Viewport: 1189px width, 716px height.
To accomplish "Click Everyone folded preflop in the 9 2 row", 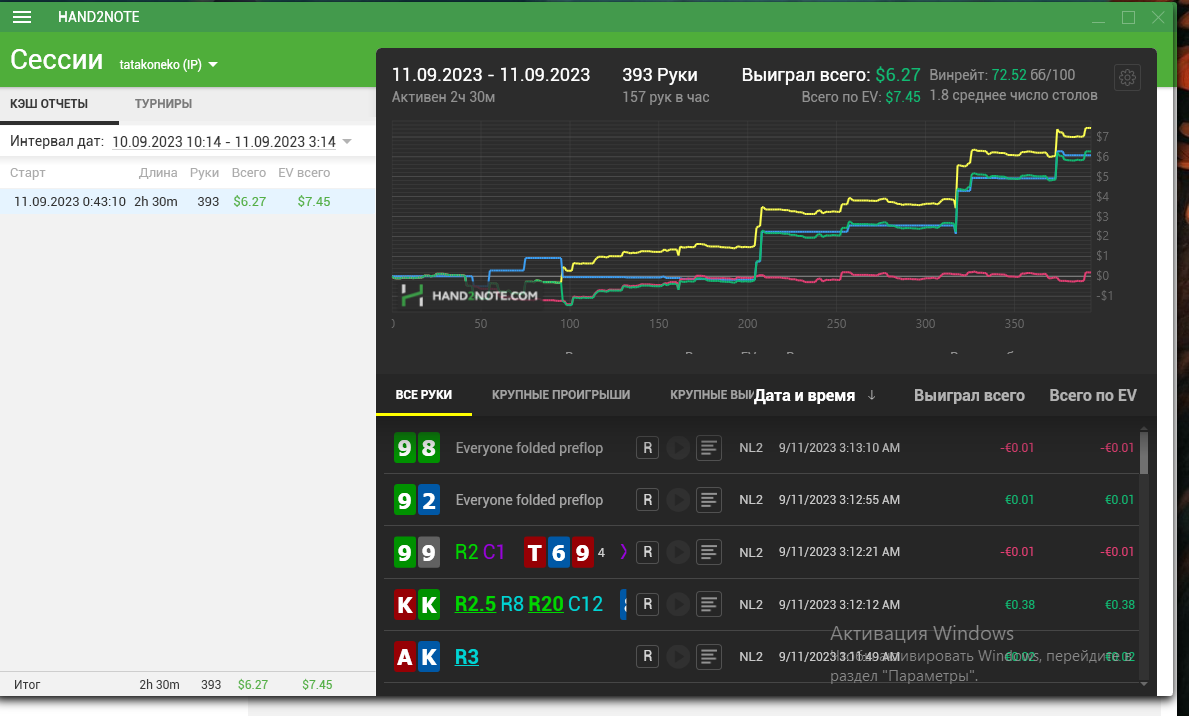I will [x=529, y=500].
